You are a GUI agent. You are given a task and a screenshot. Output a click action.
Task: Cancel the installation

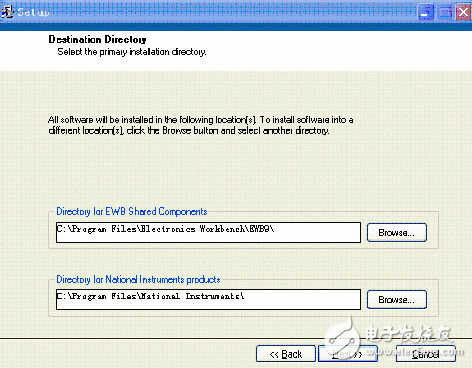pyautogui.click(x=426, y=354)
